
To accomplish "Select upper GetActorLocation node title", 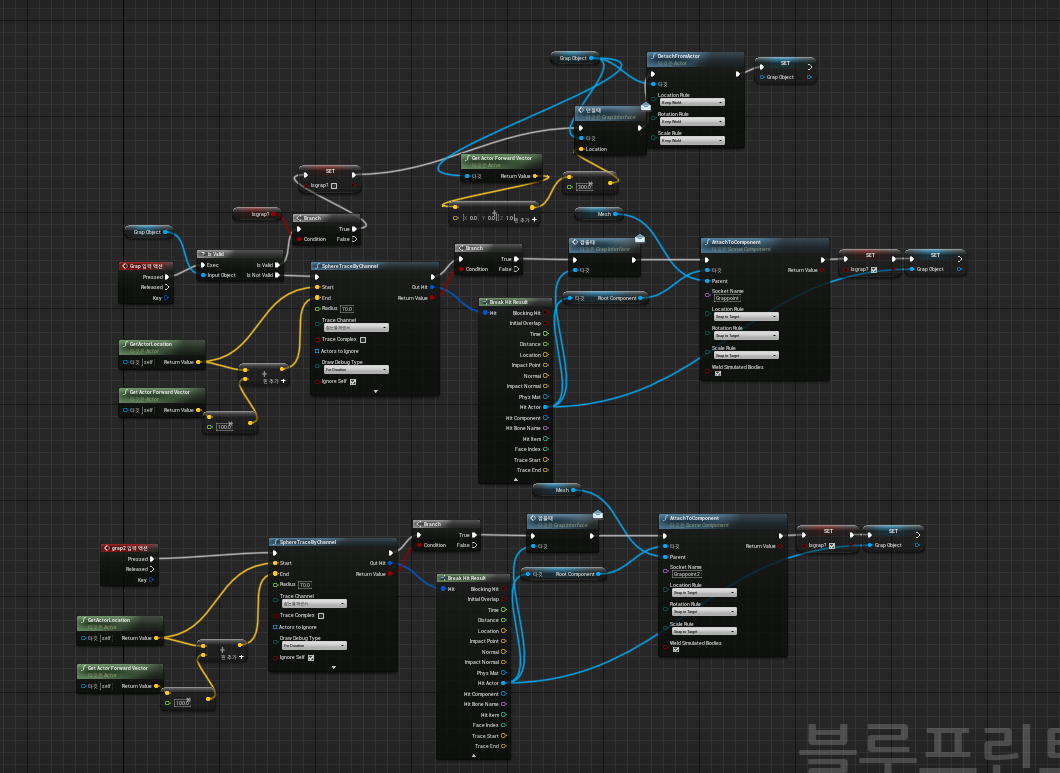I will coord(151,344).
